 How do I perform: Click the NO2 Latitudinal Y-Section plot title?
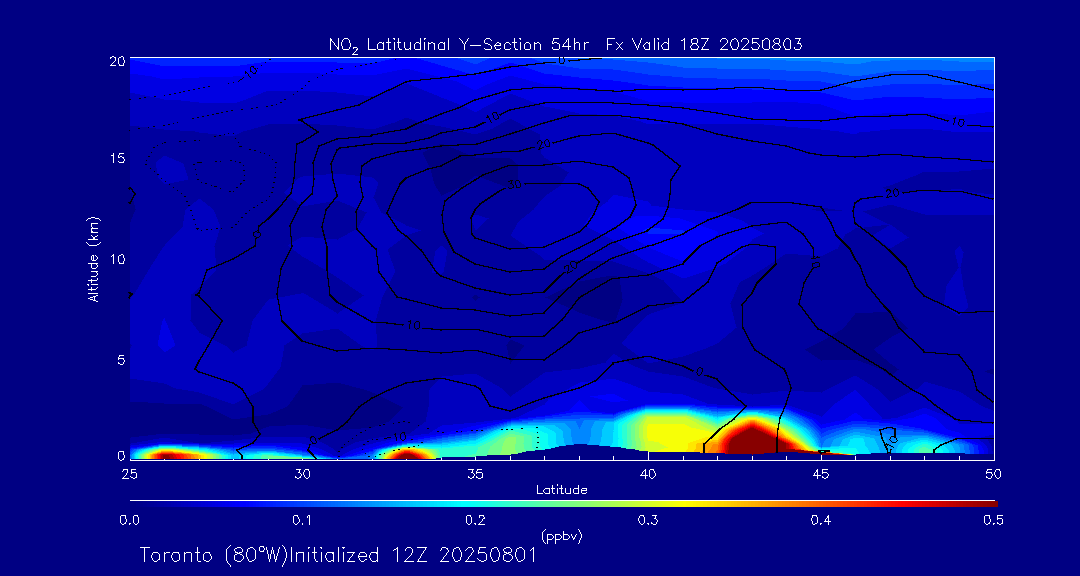pos(565,44)
